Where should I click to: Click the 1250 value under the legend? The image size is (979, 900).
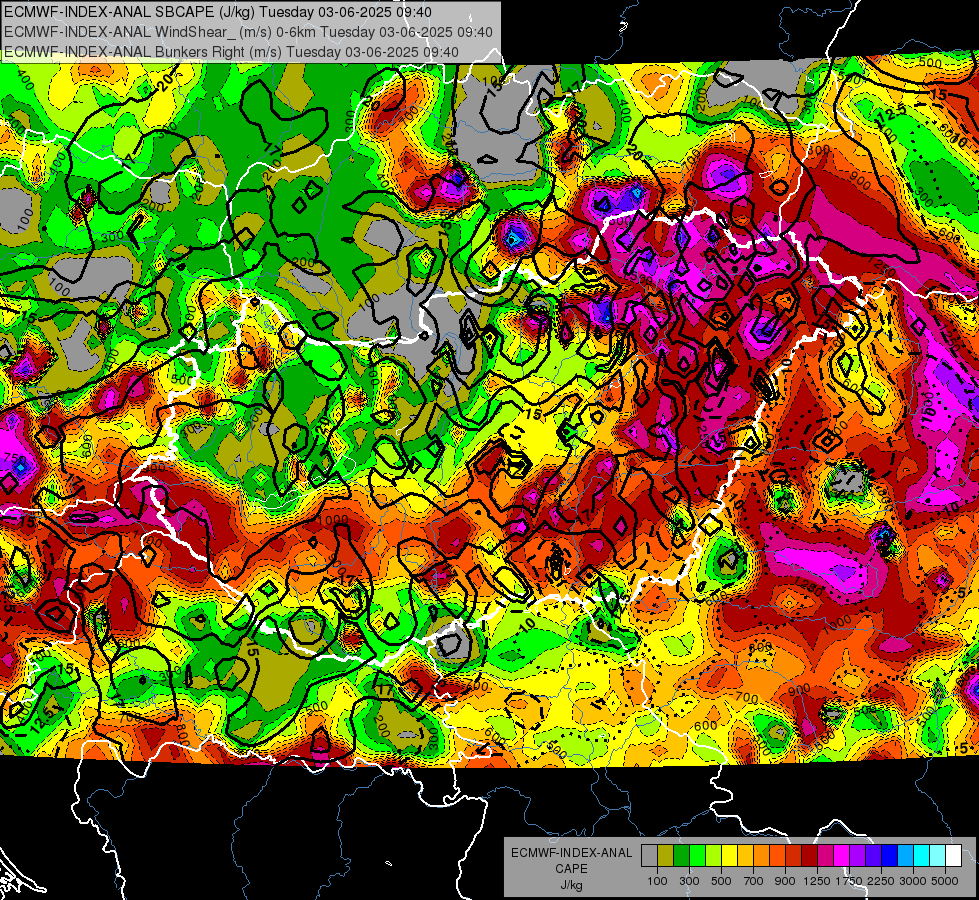click(817, 881)
